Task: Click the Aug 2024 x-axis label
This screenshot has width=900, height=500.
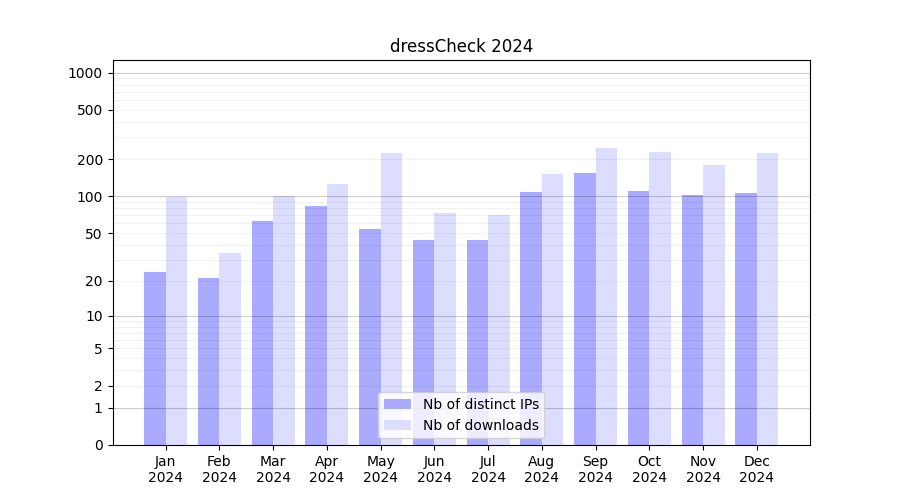Action: [x=542, y=469]
